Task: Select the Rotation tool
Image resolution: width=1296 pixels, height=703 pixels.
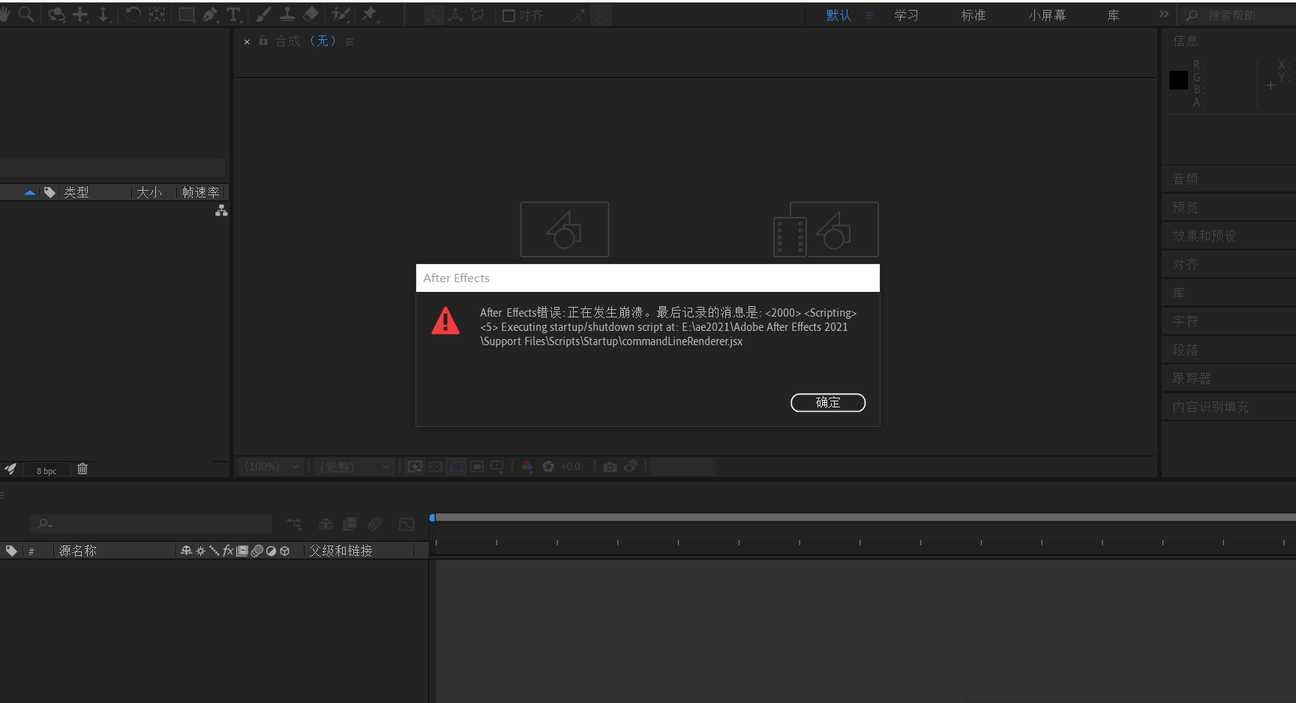Action: click(133, 15)
